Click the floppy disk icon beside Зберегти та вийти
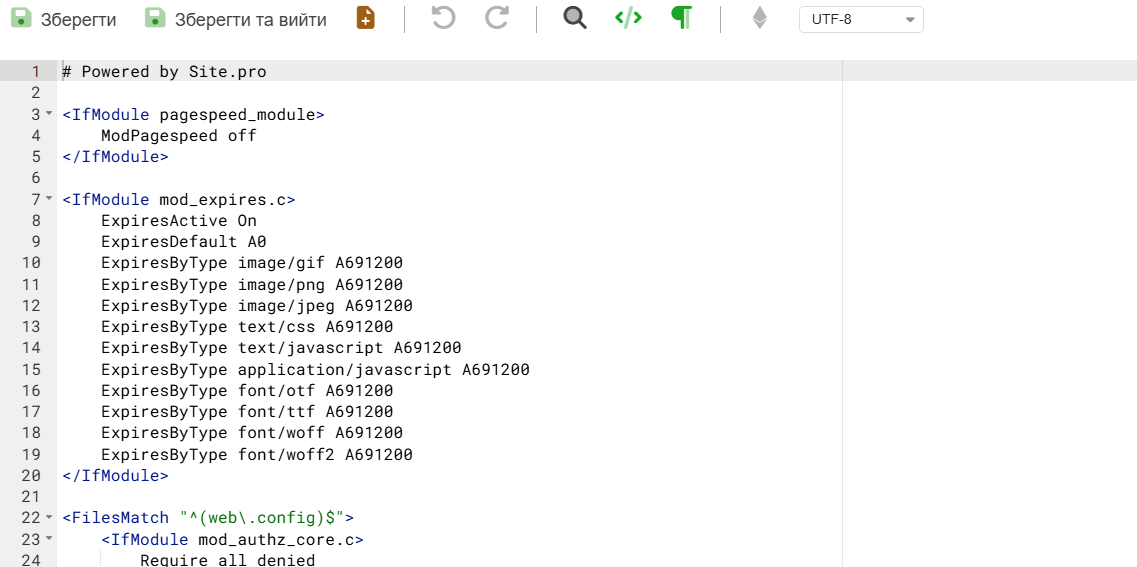Viewport: 1137px width, 567px height. pyautogui.click(x=155, y=19)
